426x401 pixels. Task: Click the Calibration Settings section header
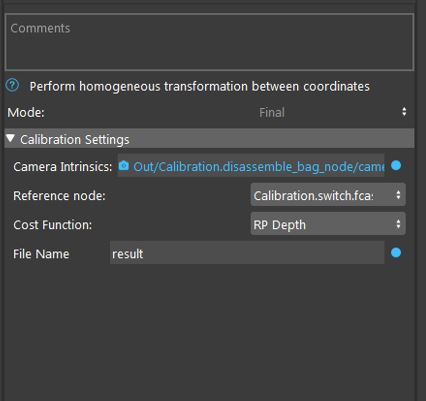coord(209,139)
